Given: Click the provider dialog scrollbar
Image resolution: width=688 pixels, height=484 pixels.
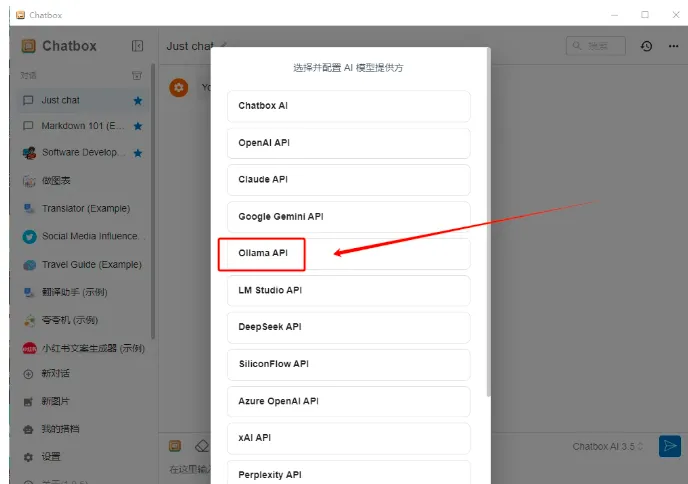Looking at the screenshot, I should (488, 222).
